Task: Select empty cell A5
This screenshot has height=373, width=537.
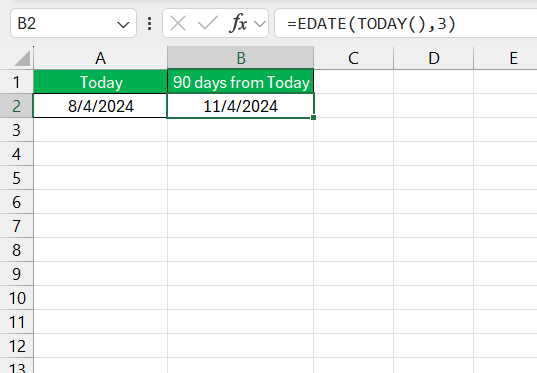Action: (x=100, y=178)
